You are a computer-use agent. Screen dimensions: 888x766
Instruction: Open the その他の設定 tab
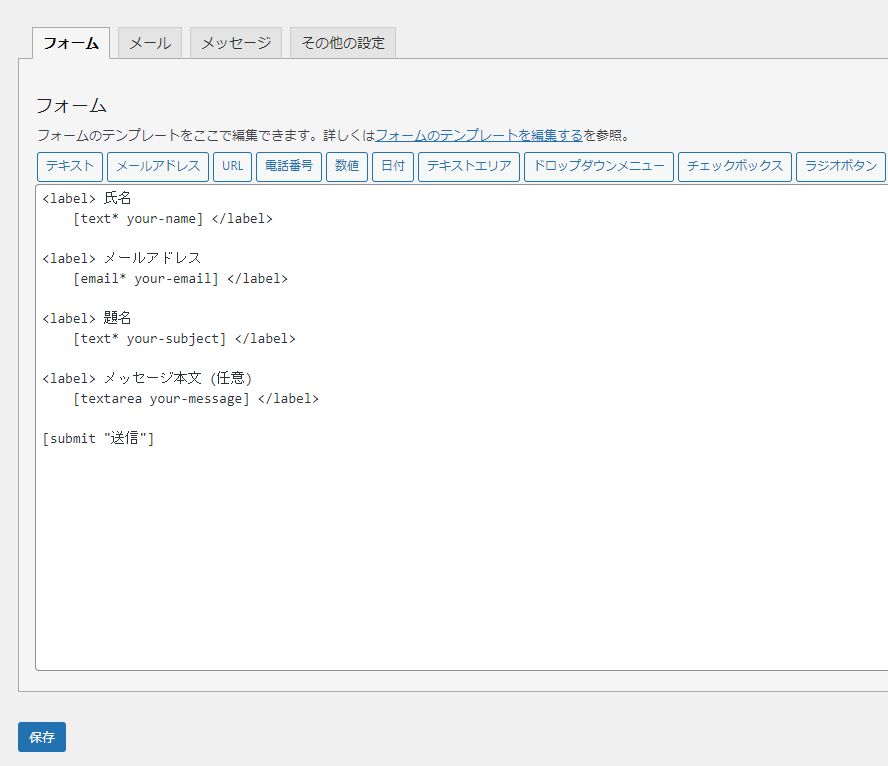click(x=342, y=42)
